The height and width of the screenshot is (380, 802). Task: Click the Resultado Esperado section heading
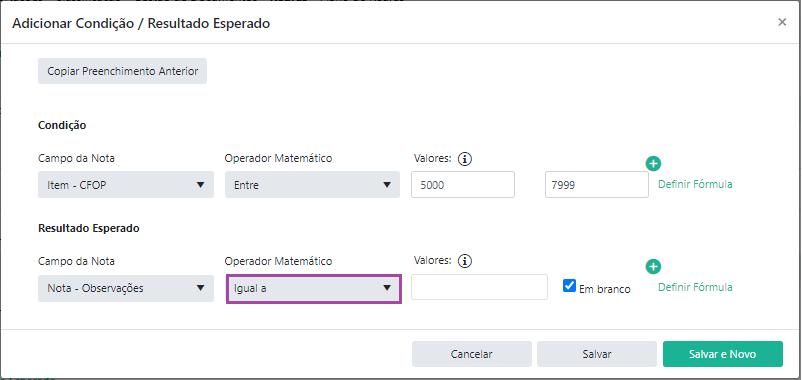pyautogui.click(x=88, y=229)
